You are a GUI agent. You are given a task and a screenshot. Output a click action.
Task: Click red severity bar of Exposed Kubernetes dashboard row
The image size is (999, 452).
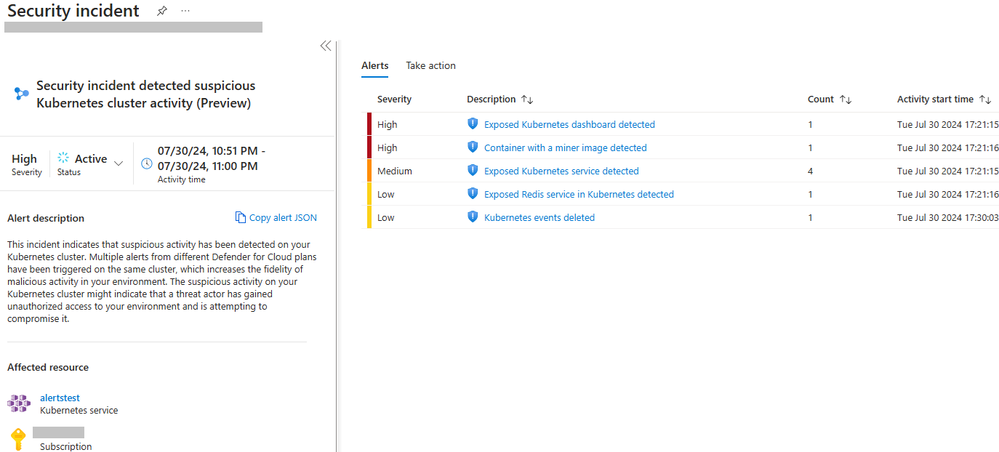pos(369,124)
